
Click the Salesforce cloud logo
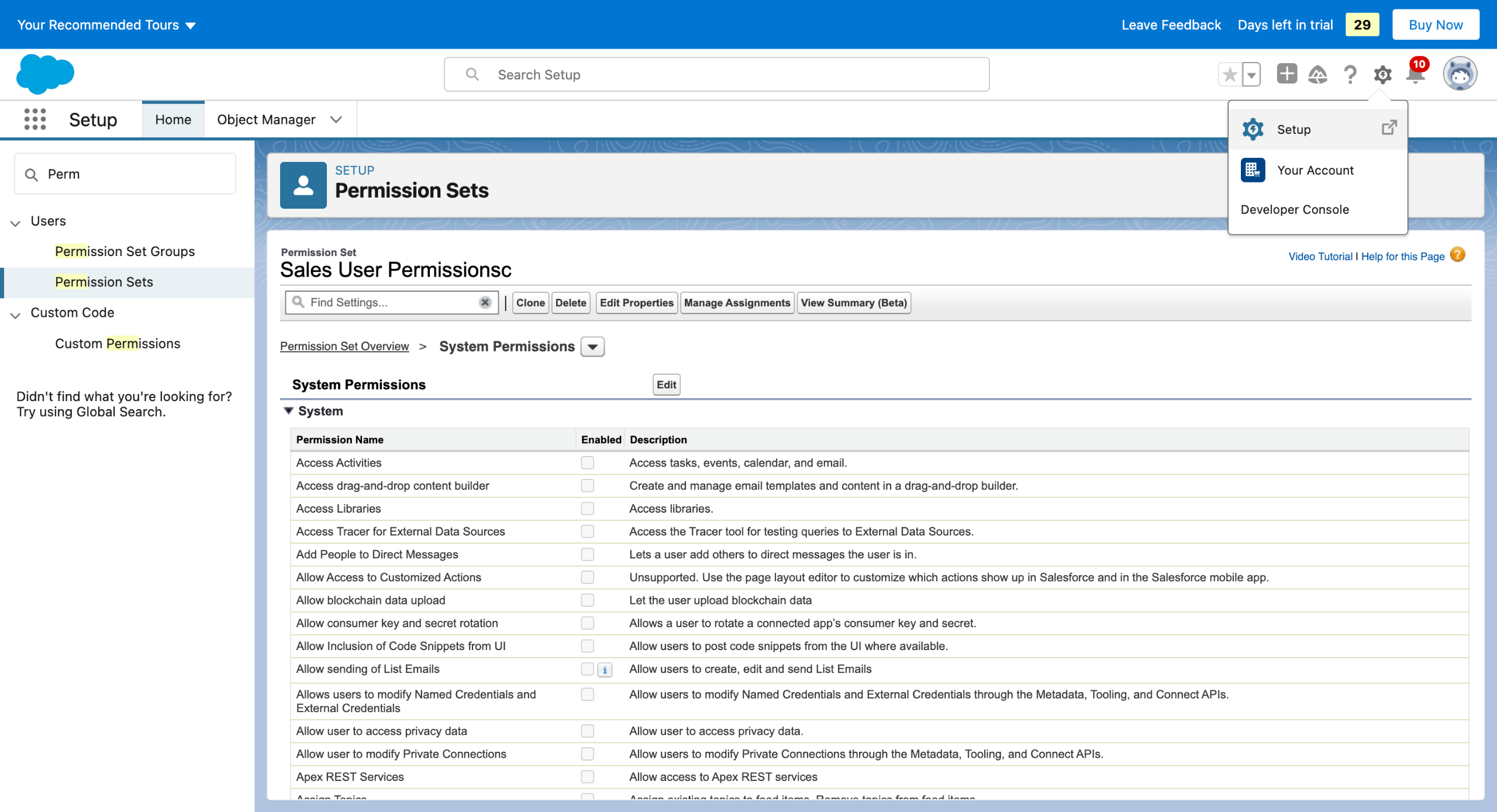pyautogui.click(x=45, y=74)
